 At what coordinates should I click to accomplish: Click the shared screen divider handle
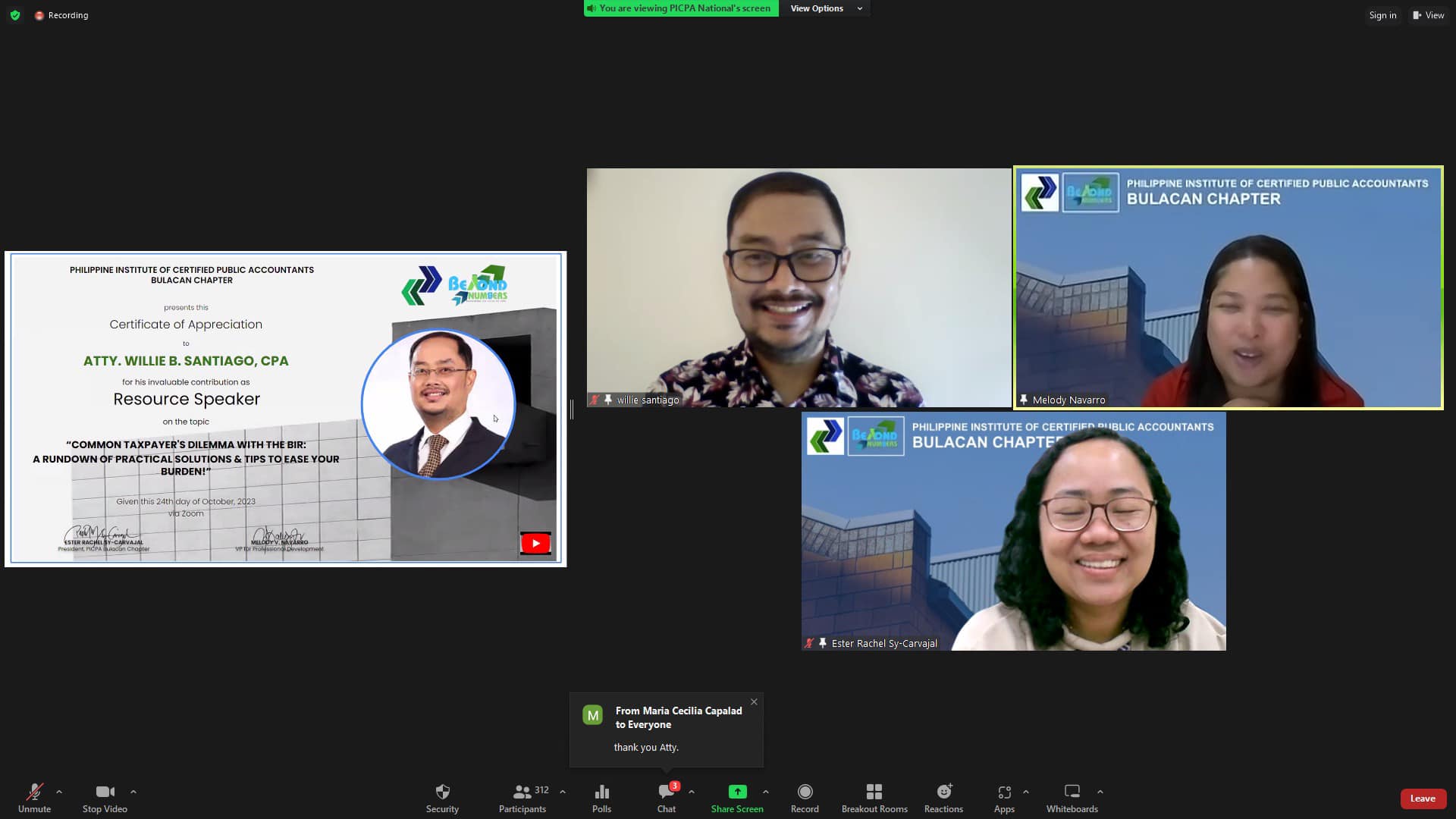(571, 409)
